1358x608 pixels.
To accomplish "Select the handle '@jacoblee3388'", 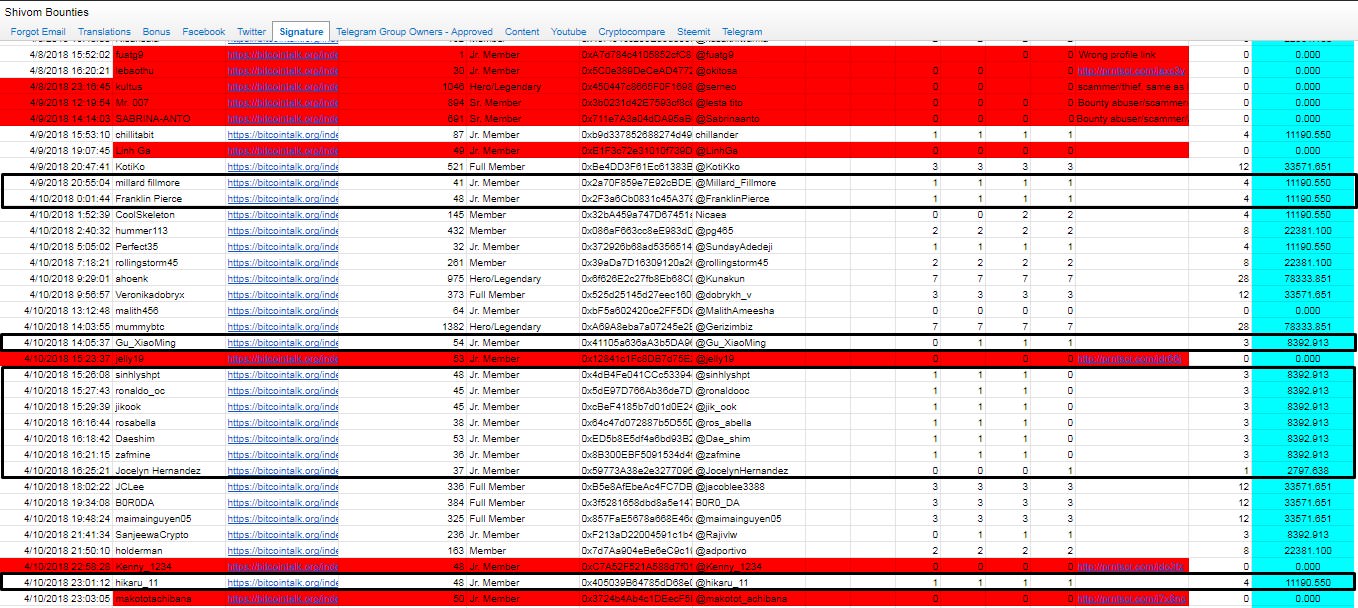I will click(x=730, y=487).
